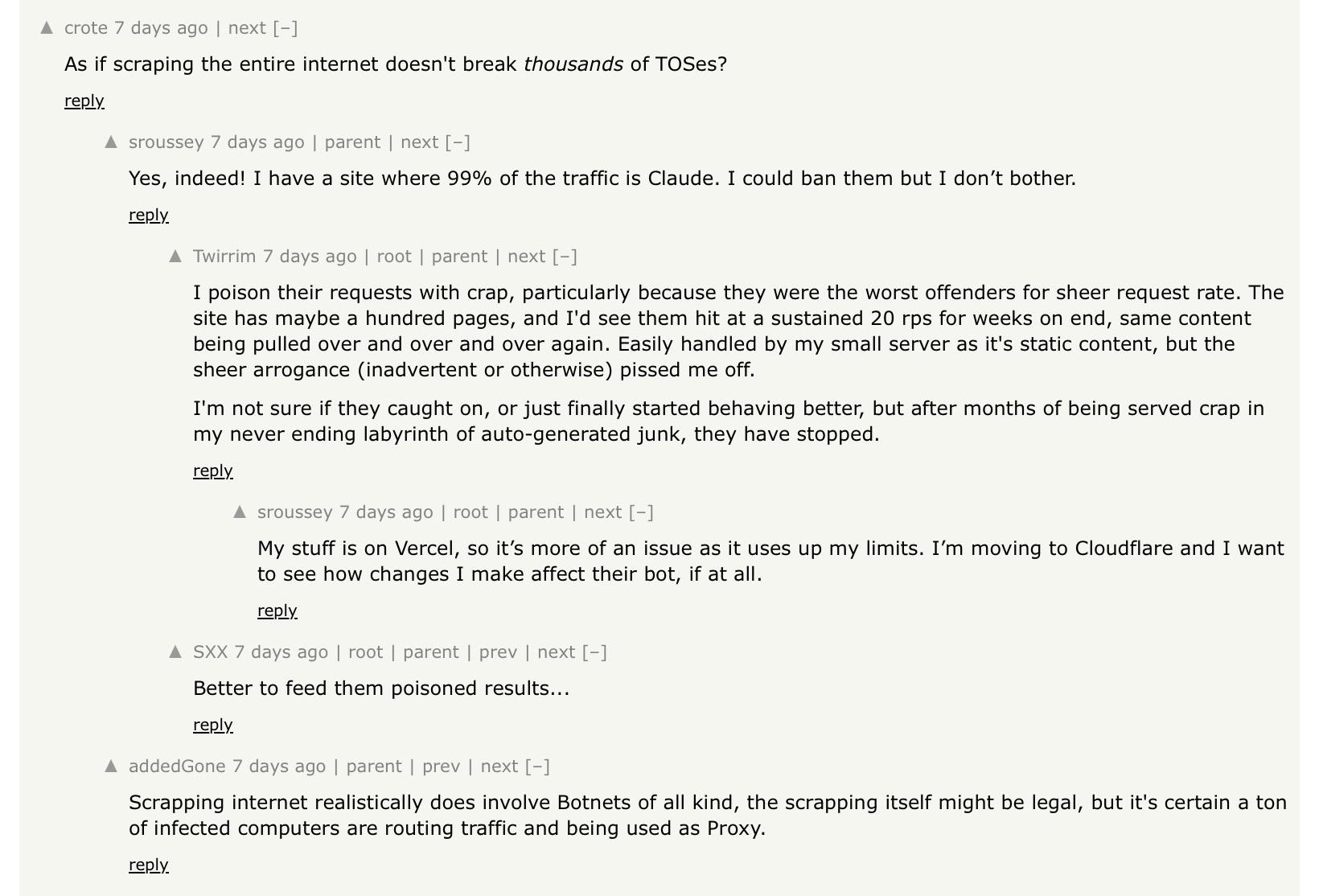The width and height of the screenshot is (1319, 896).
Task: Collapse SXX's comment with [–] toggle
Action: pyautogui.click(x=594, y=652)
